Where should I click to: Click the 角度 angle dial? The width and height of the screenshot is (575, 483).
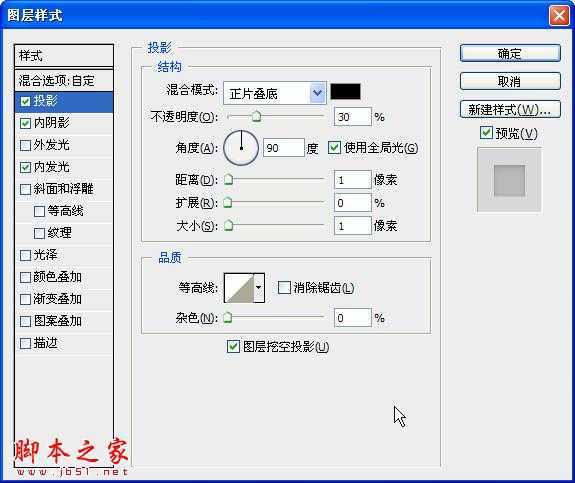click(241, 147)
